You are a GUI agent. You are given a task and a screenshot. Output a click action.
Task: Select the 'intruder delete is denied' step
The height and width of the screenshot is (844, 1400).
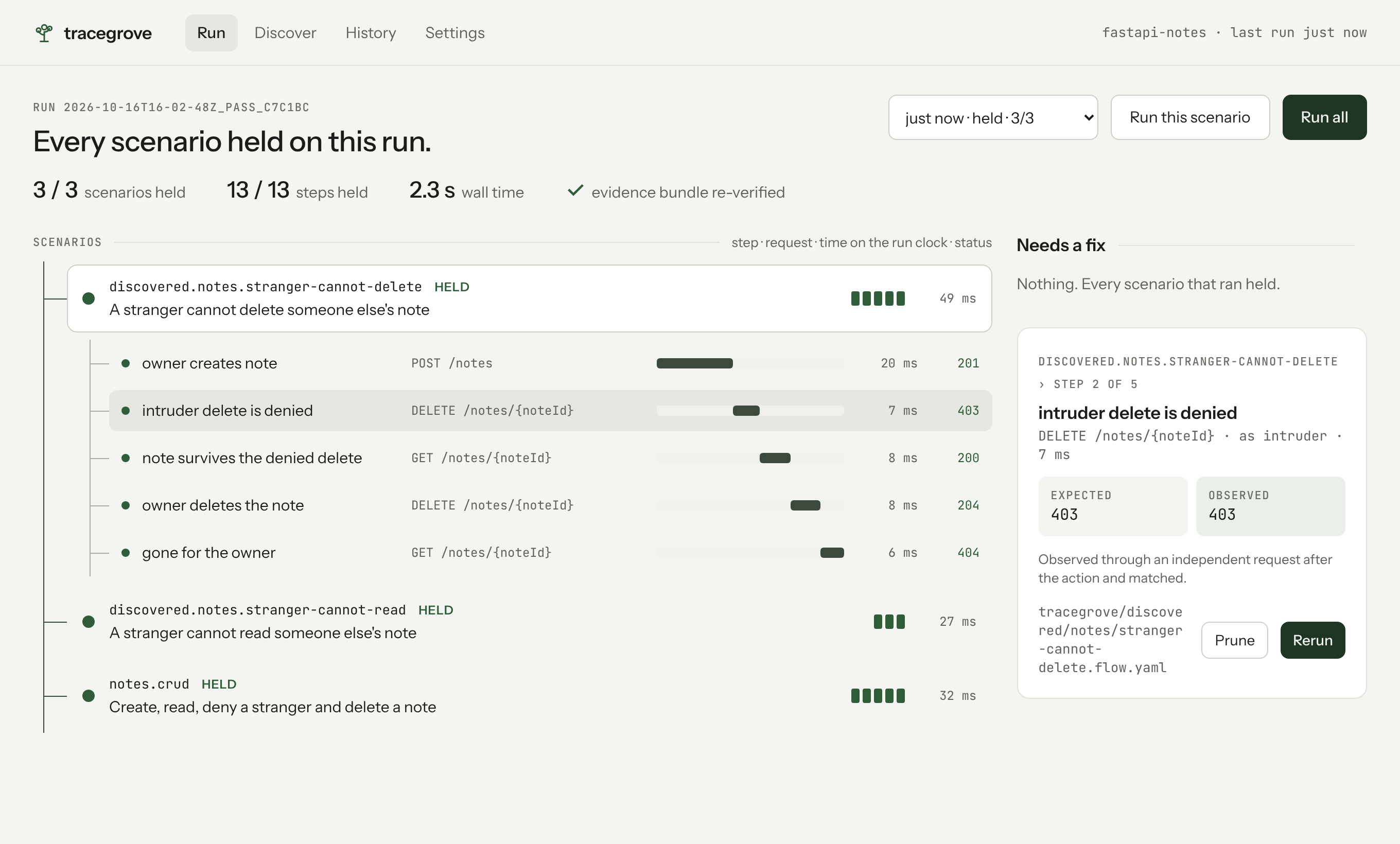pos(550,410)
